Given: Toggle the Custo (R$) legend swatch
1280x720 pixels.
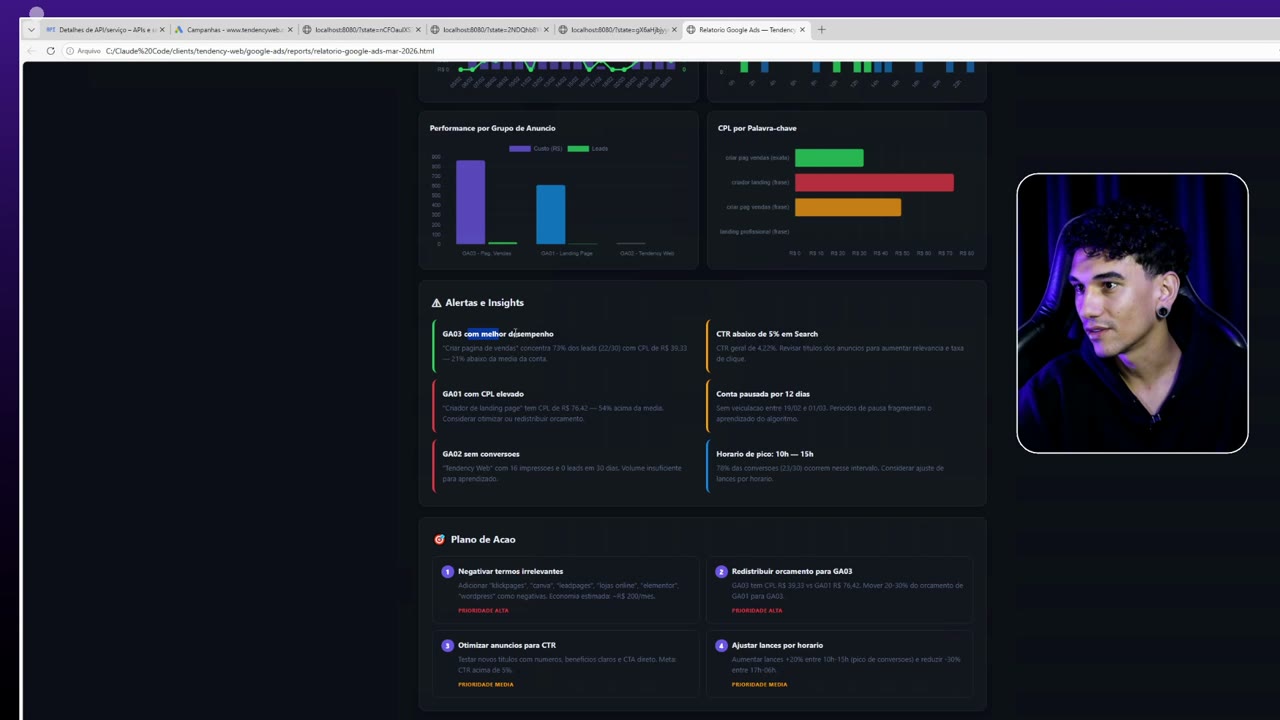Looking at the screenshot, I should [x=519, y=149].
